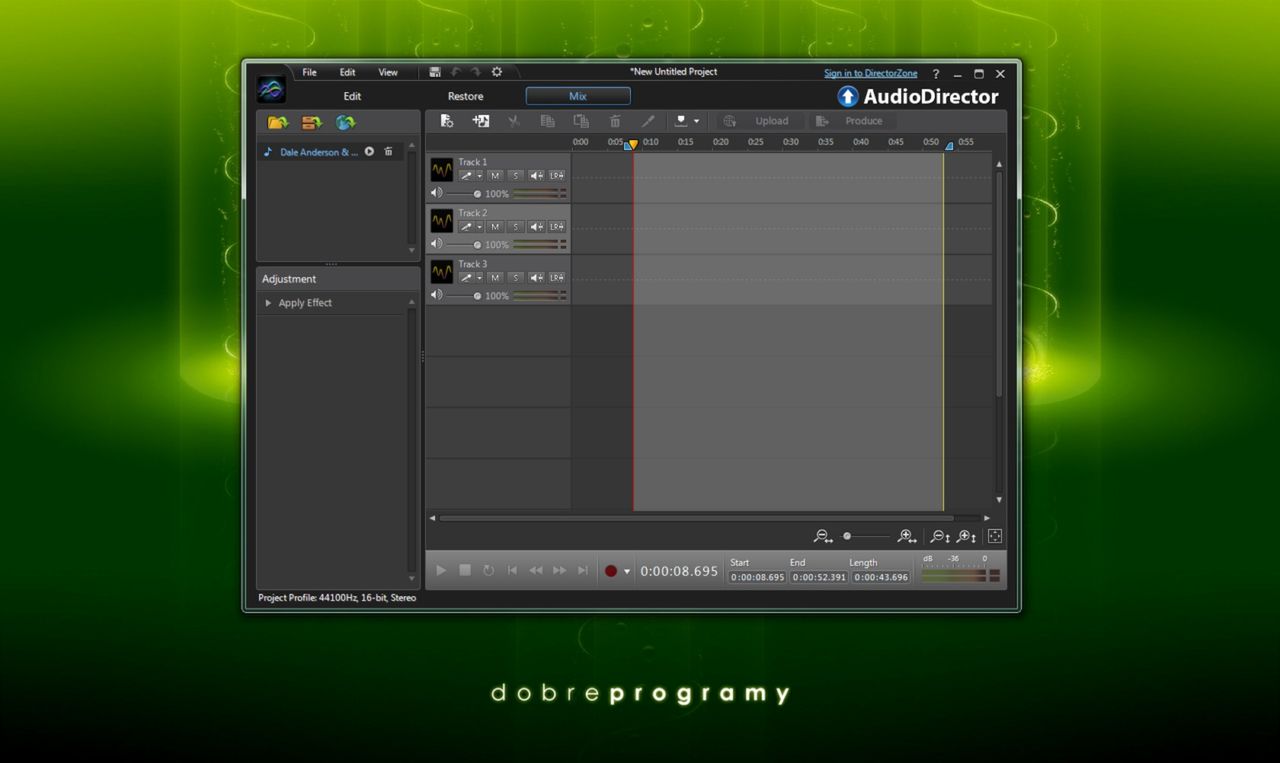
Task: Click the Track 3 audio channel speaker button
Action: click(x=536, y=278)
